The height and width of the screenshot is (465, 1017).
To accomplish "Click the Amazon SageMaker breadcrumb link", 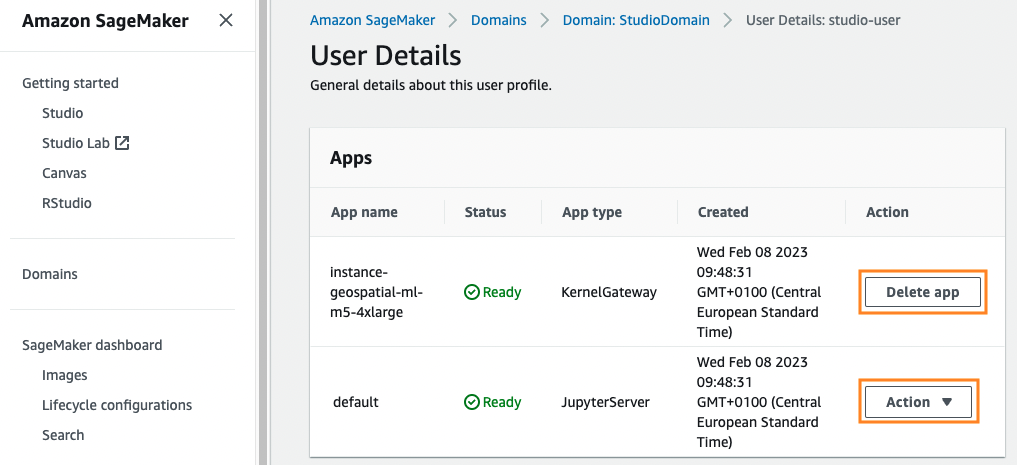I will (x=372, y=20).
